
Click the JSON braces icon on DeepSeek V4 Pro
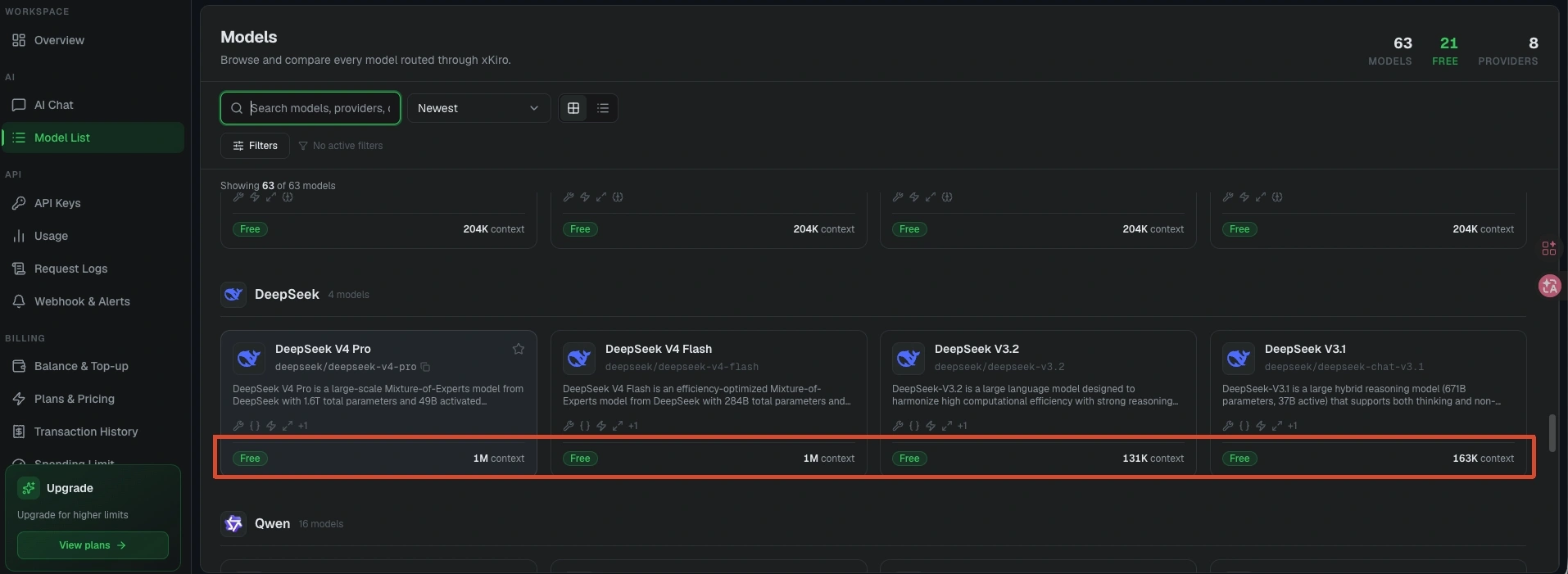255,426
